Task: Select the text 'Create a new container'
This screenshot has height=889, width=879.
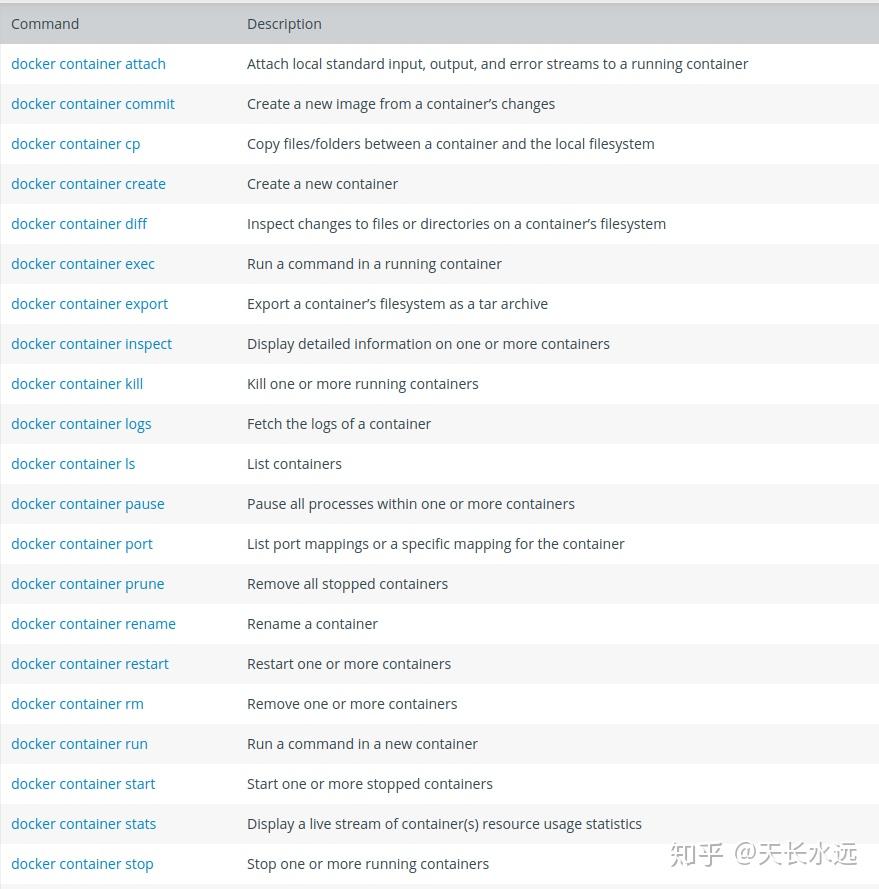Action: coord(323,184)
